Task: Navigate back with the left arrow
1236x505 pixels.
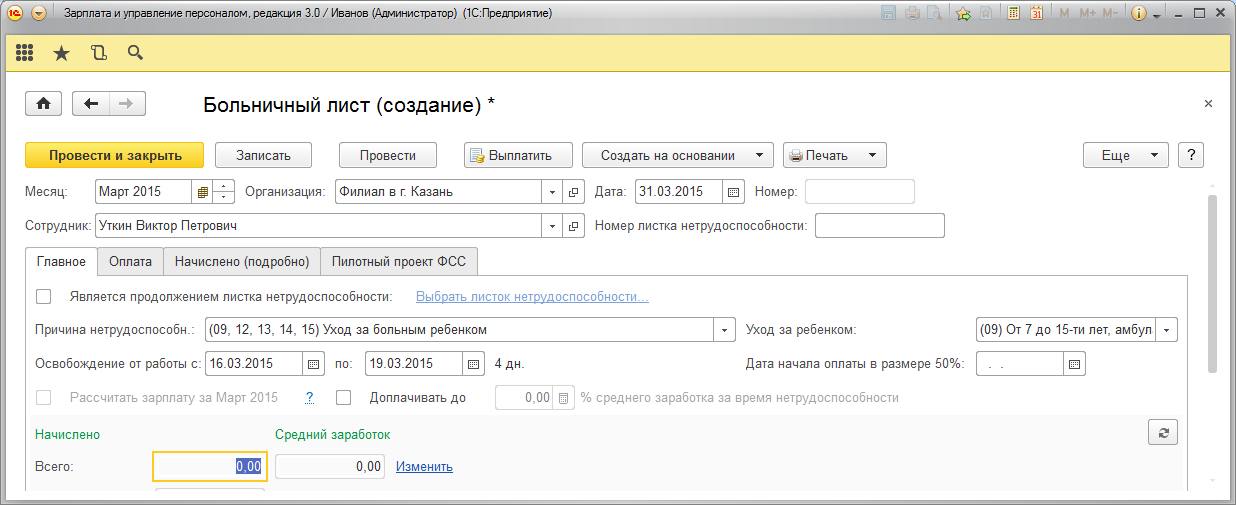Action: coord(92,104)
